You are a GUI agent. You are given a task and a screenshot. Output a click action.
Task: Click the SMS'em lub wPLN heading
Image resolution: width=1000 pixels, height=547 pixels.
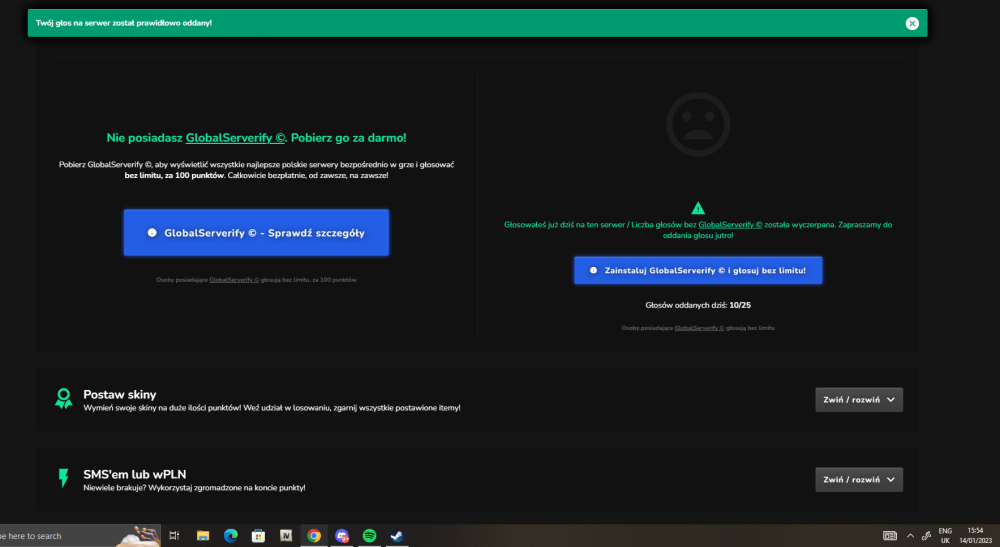click(135, 474)
